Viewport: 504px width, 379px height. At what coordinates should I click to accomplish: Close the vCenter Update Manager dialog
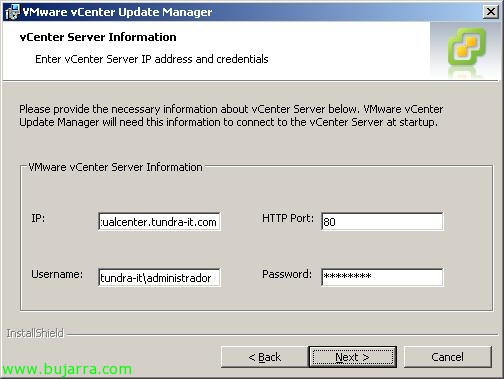(x=491, y=12)
